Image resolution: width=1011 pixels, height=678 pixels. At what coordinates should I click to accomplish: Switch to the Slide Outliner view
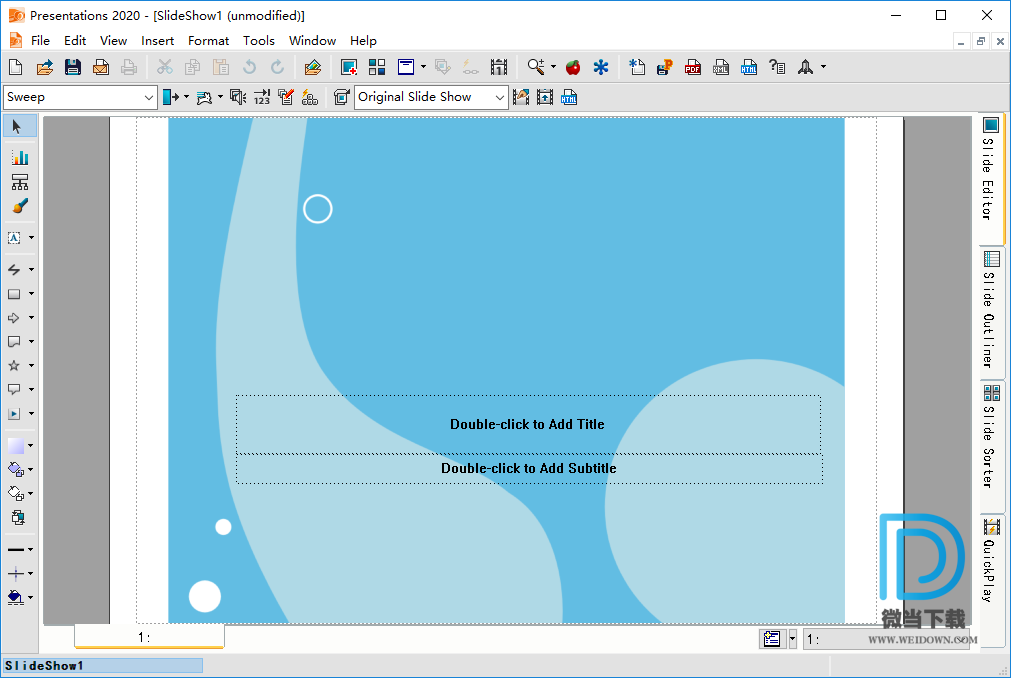point(990,308)
